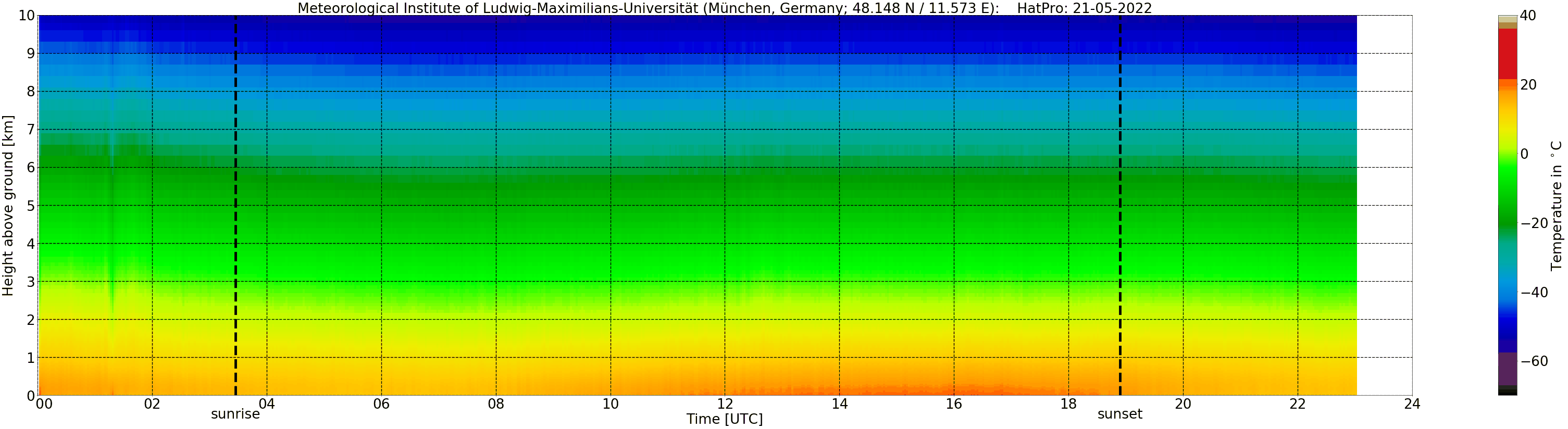Click the 12 tick label on time axis
1568x429 pixels.
(x=725, y=404)
